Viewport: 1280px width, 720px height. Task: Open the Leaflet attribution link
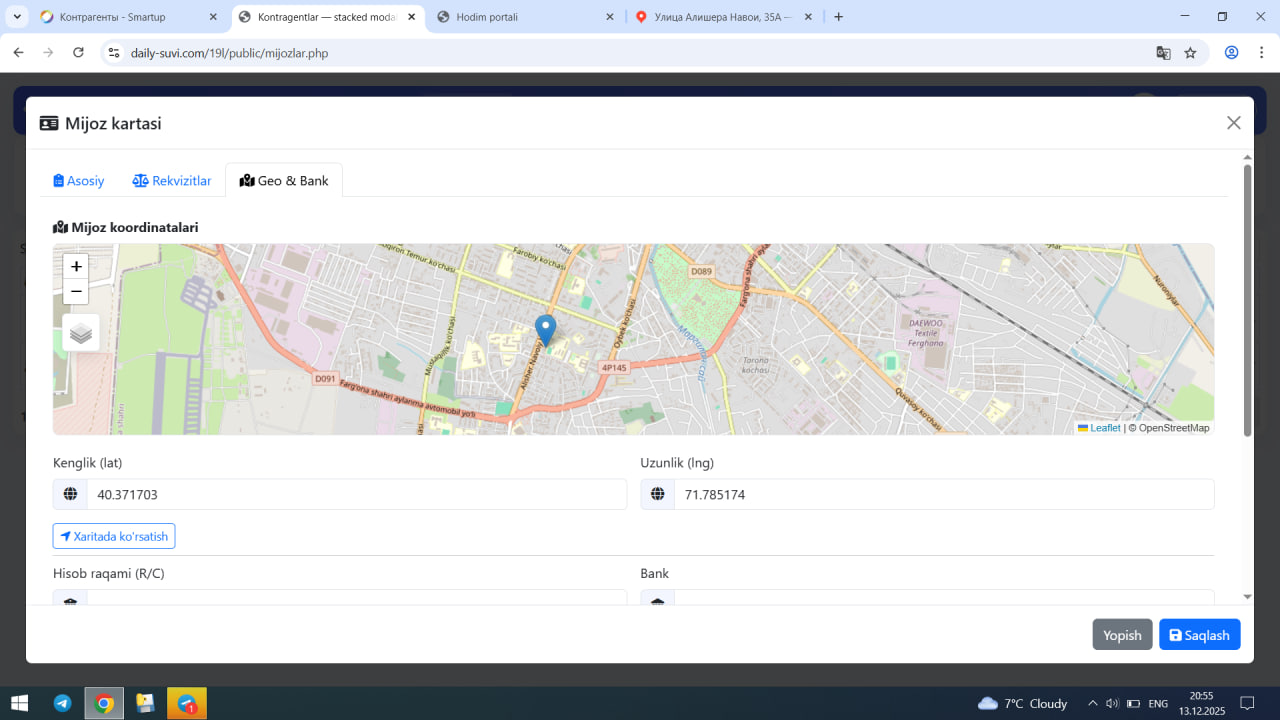coord(1104,428)
